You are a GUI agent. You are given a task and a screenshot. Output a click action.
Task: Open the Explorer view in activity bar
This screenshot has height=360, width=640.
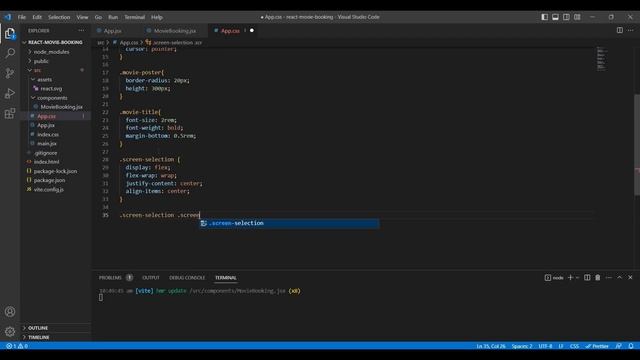(x=10, y=33)
